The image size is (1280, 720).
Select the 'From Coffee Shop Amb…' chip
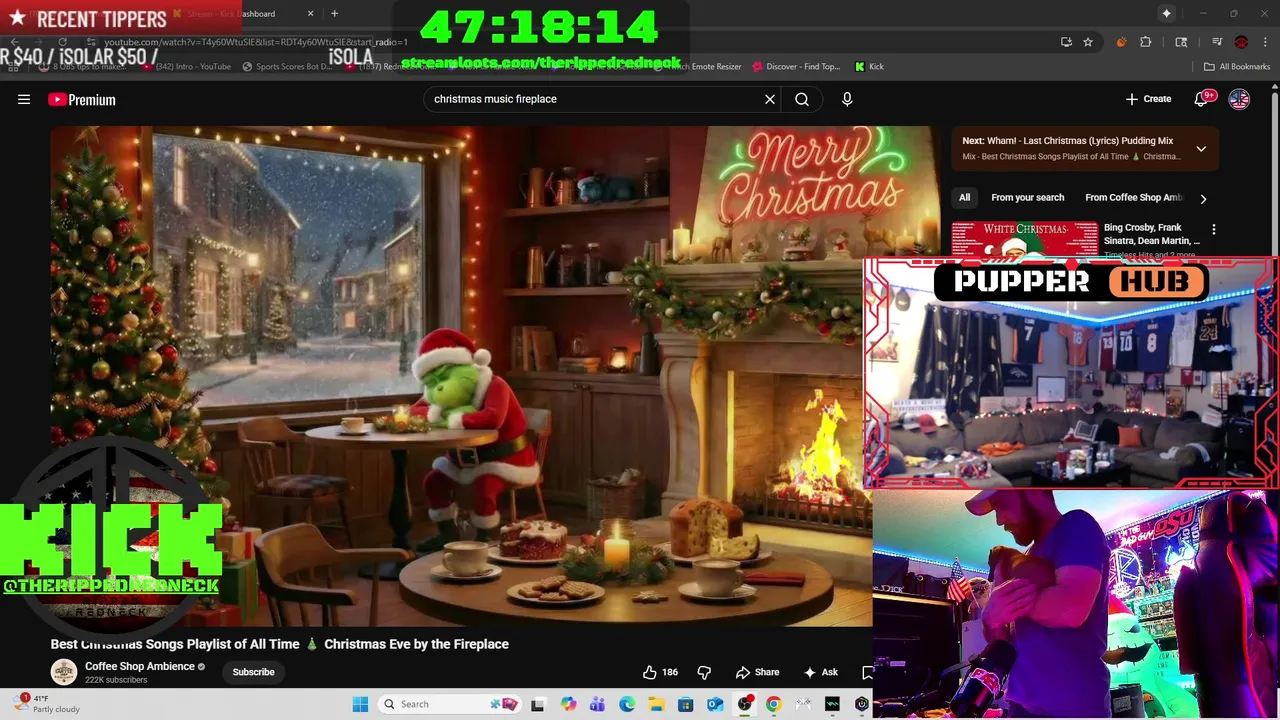pos(1133,198)
